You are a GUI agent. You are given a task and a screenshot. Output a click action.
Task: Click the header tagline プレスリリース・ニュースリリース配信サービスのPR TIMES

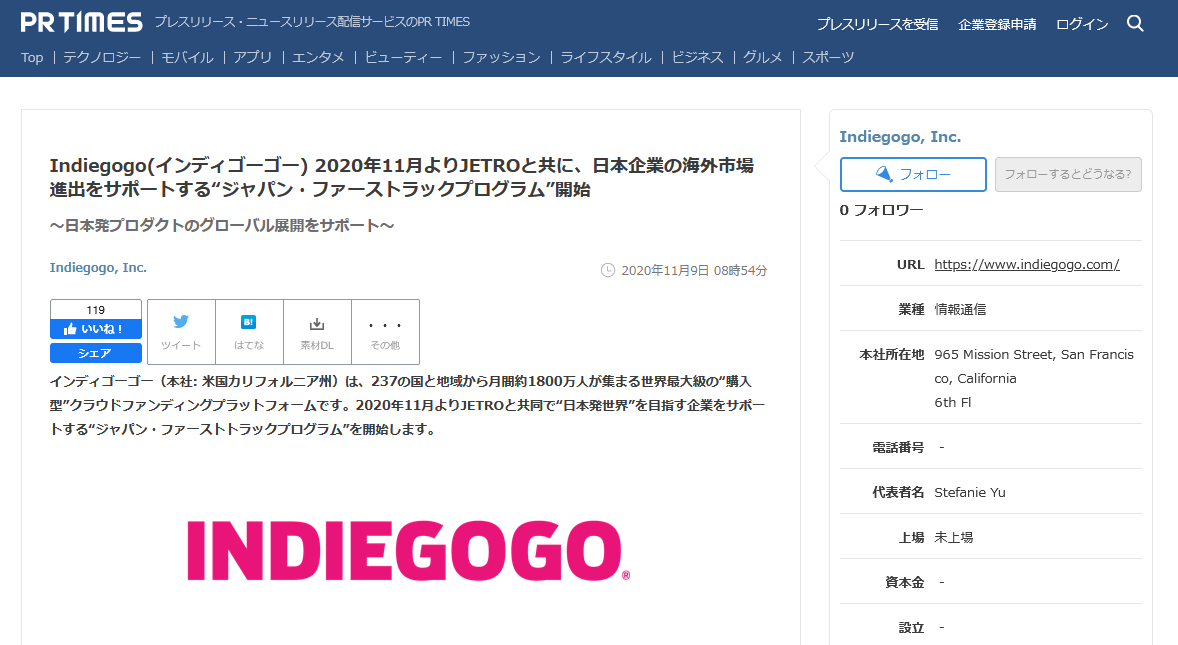[x=313, y=23]
